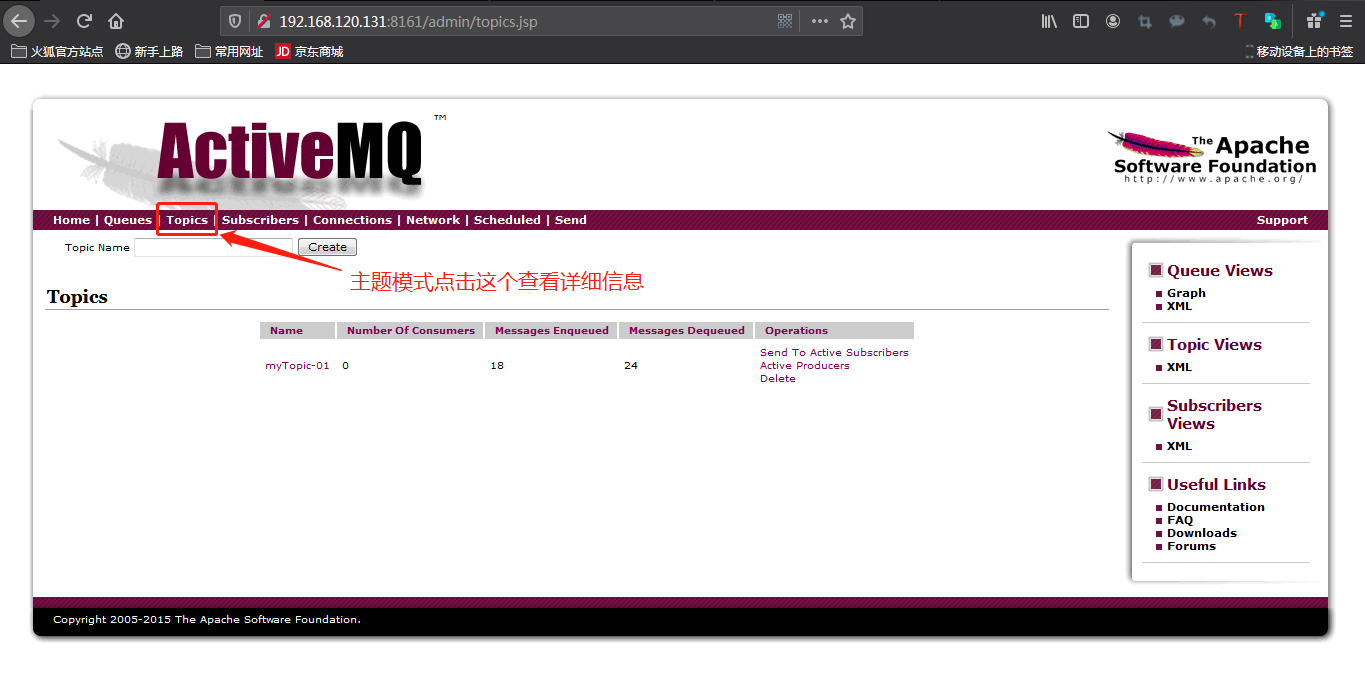Open the Network page

(x=433, y=220)
